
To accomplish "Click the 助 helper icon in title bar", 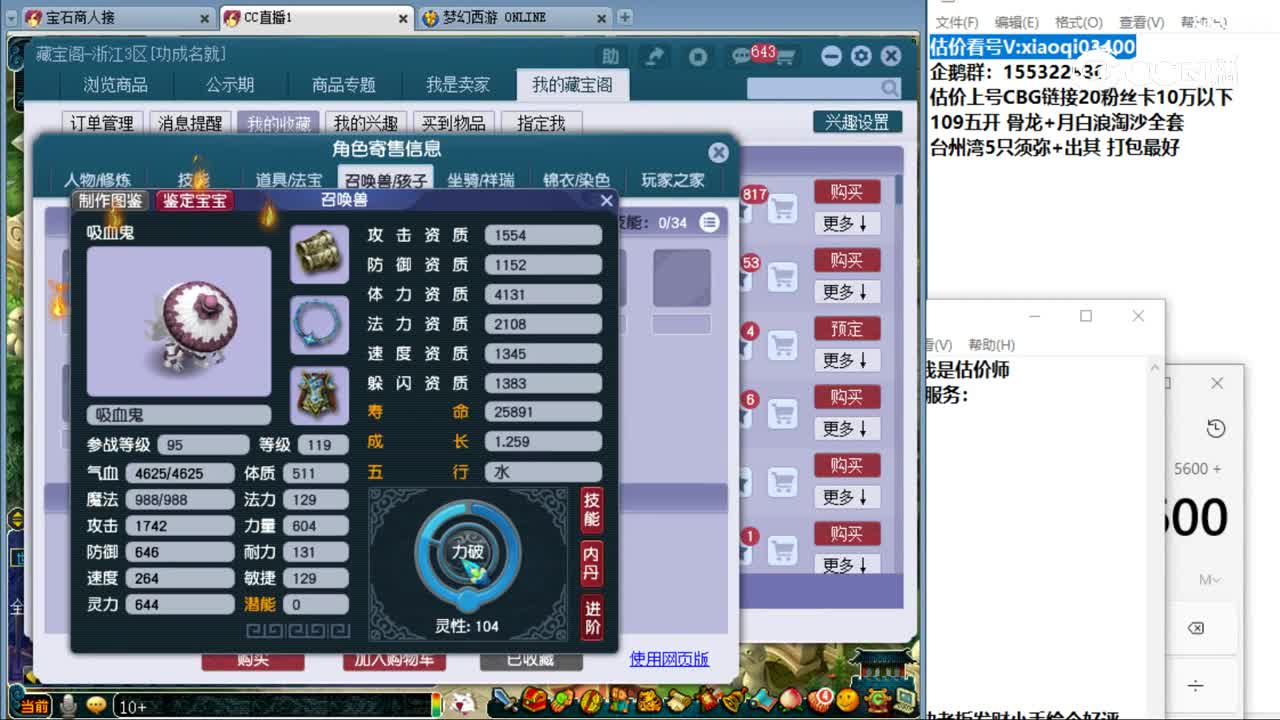I will (x=611, y=57).
